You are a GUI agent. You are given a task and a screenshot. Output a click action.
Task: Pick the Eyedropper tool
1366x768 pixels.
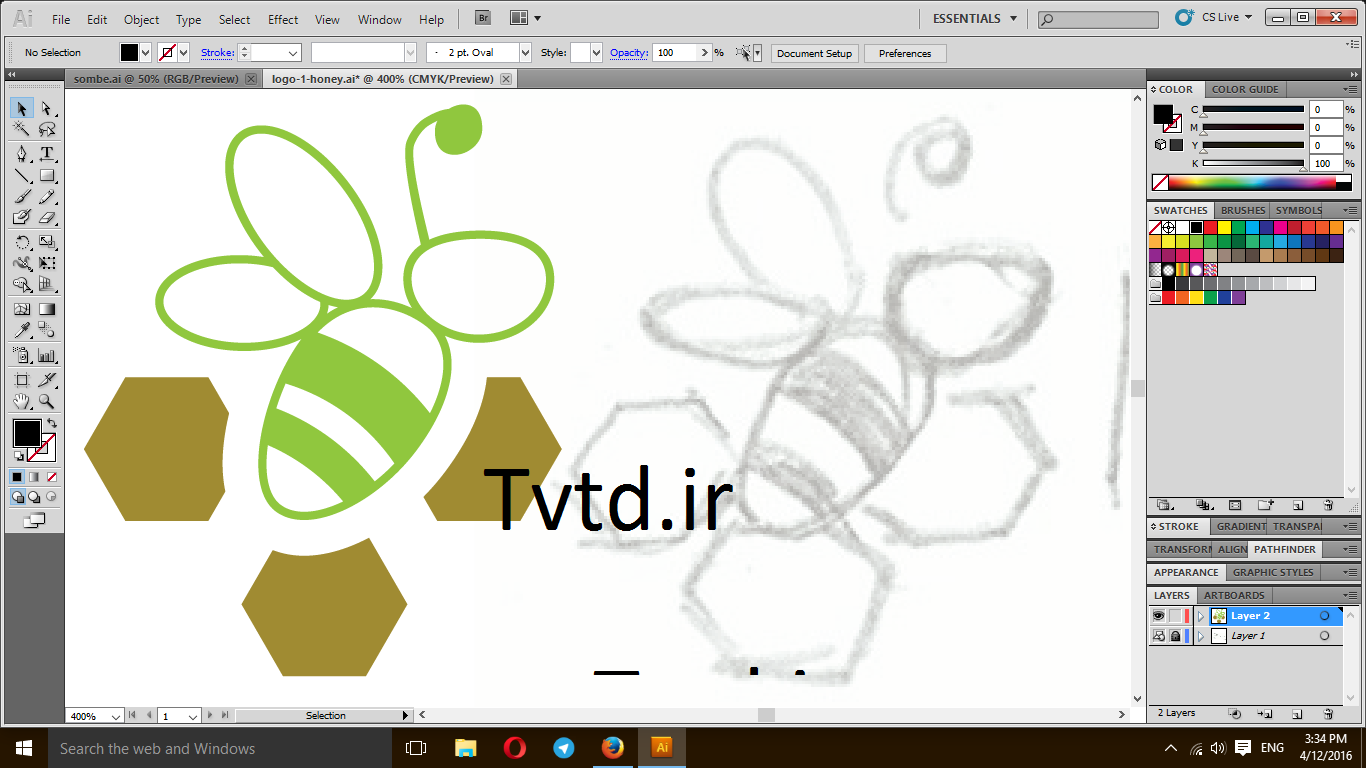click(22, 331)
